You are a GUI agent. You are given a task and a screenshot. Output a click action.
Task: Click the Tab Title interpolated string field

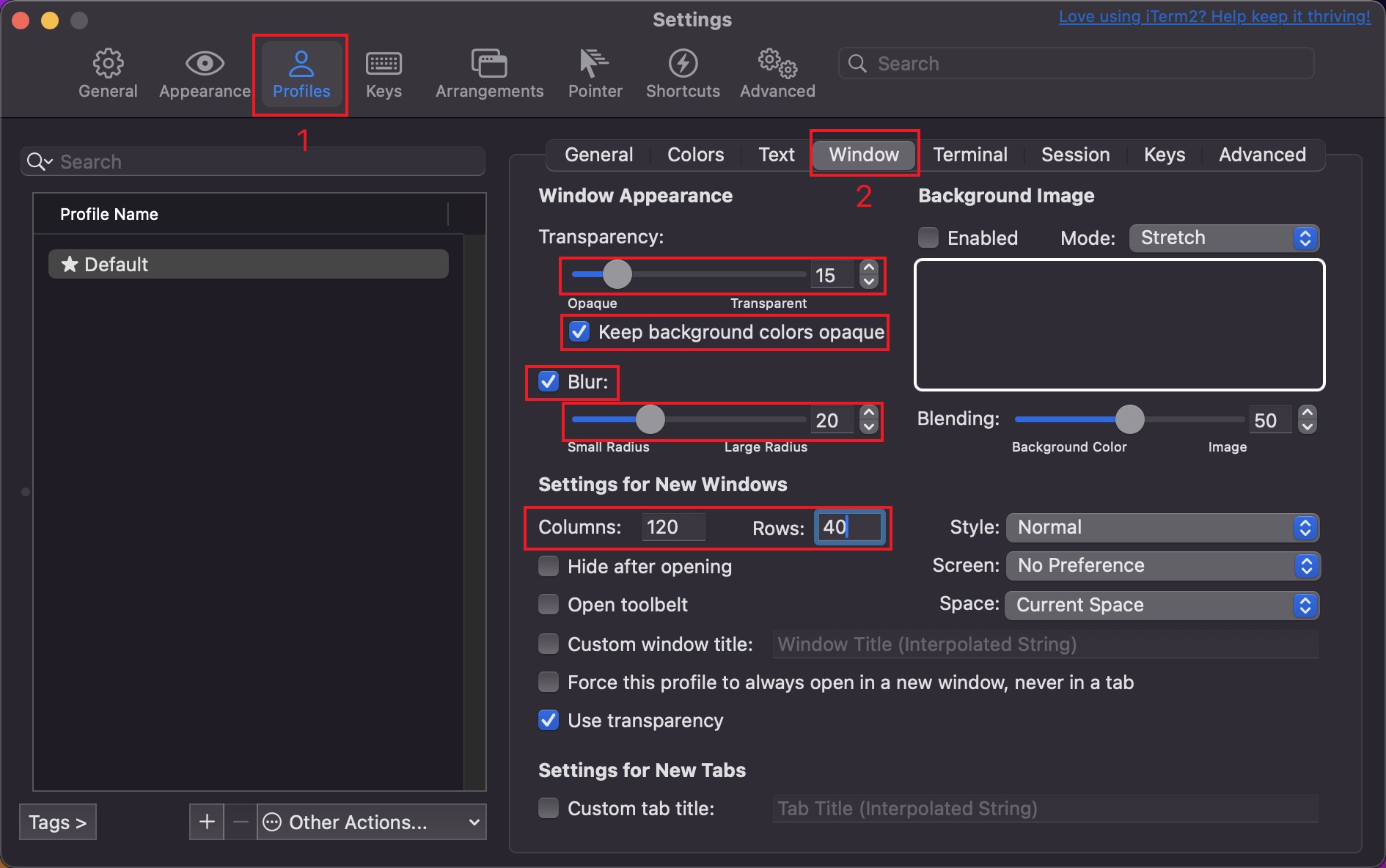(x=1045, y=808)
